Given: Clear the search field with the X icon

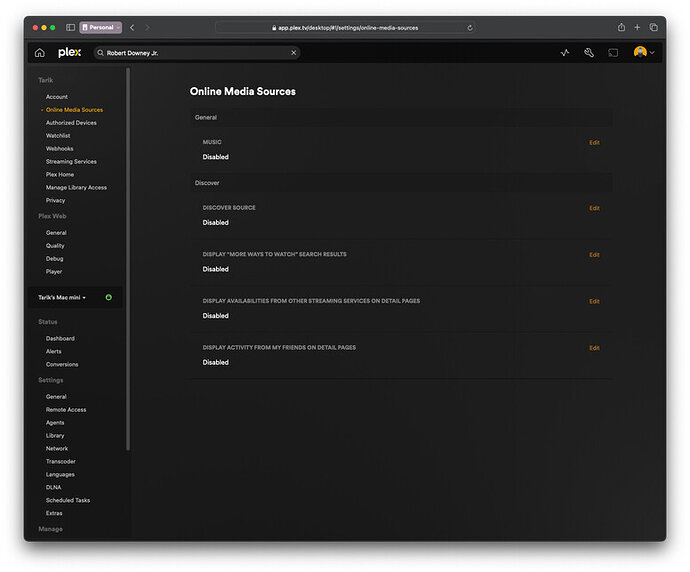Looking at the screenshot, I should (x=294, y=52).
